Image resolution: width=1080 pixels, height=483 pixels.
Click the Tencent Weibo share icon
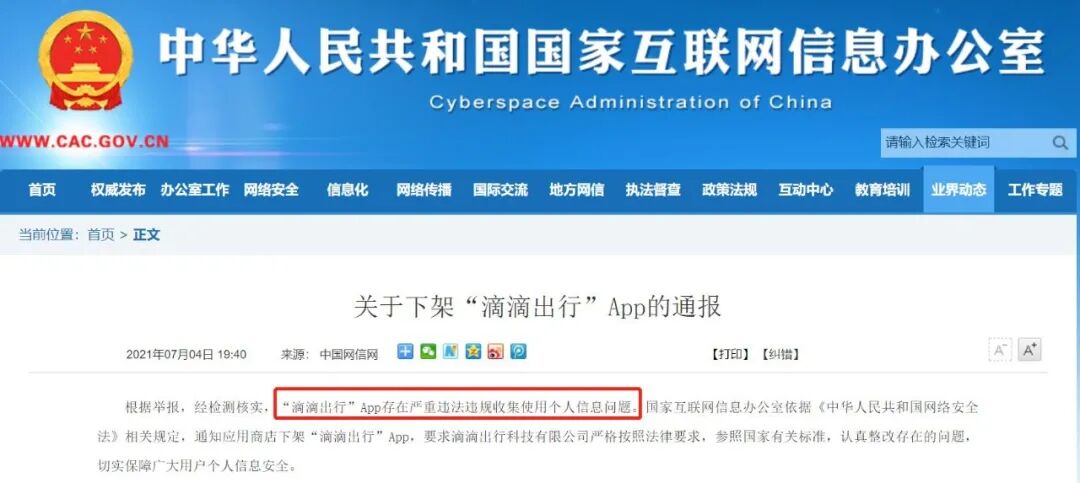click(x=519, y=352)
